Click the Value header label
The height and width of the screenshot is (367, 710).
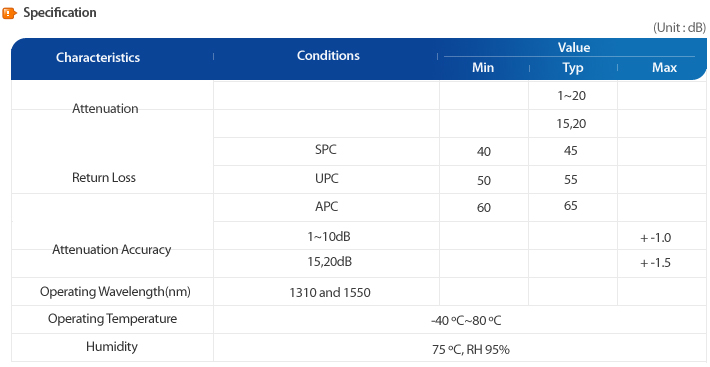[x=574, y=48]
